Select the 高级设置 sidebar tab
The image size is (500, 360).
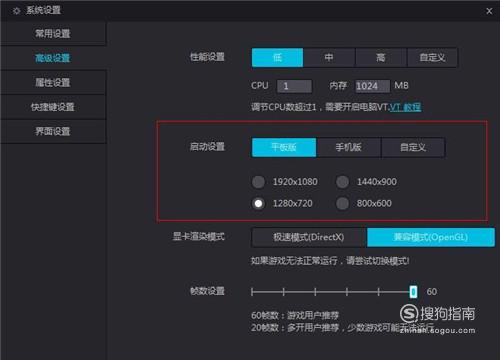click(x=53, y=58)
